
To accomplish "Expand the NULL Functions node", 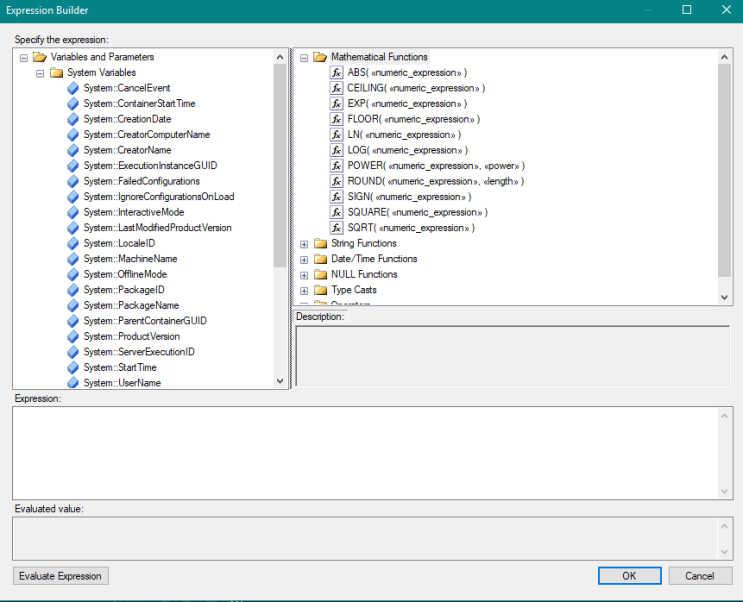I will tap(304, 275).
